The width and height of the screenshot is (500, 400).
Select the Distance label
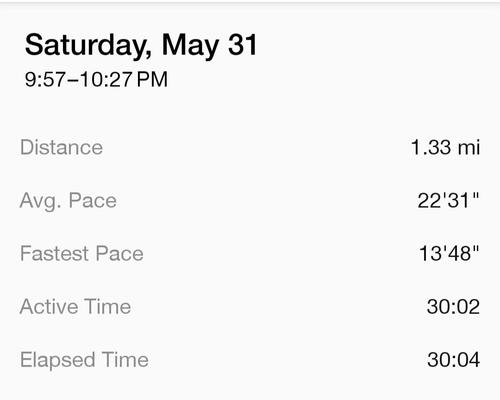pyautogui.click(x=61, y=147)
